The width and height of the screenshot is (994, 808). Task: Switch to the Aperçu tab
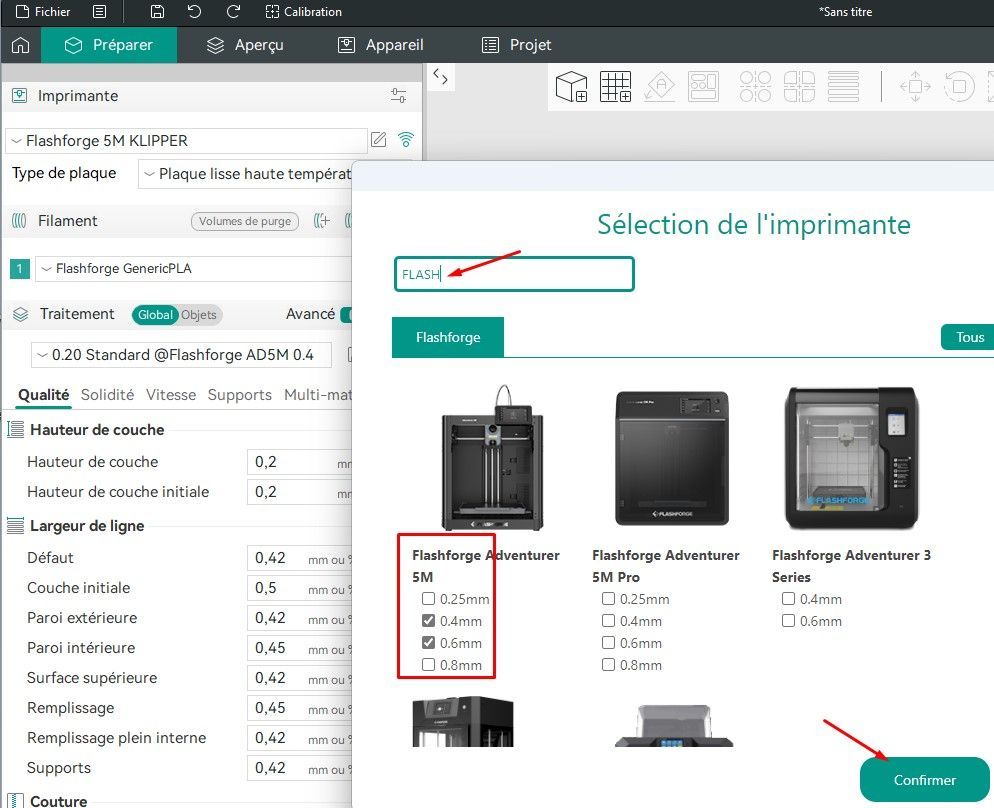click(245, 45)
